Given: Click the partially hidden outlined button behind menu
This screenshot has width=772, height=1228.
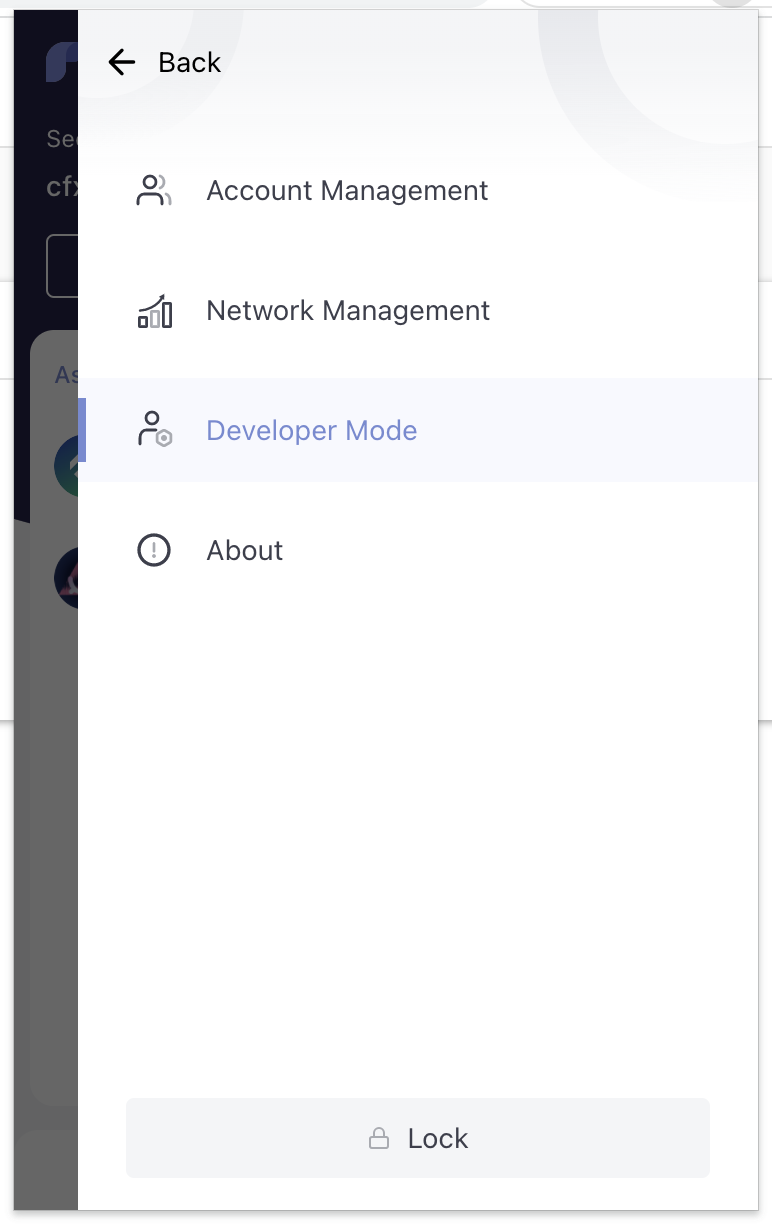Looking at the screenshot, I should (x=62, y=266).
